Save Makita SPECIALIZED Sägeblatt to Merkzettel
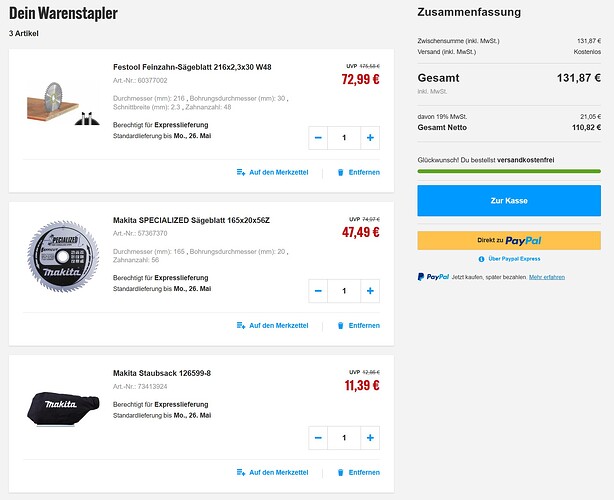 point(273,325)
